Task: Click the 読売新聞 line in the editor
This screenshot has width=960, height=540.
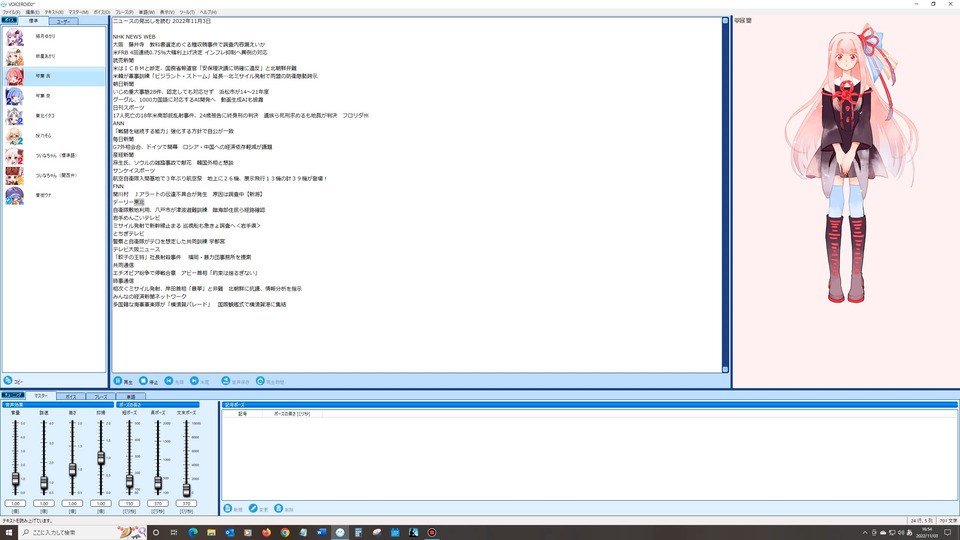Action: [x=123, y=61]
